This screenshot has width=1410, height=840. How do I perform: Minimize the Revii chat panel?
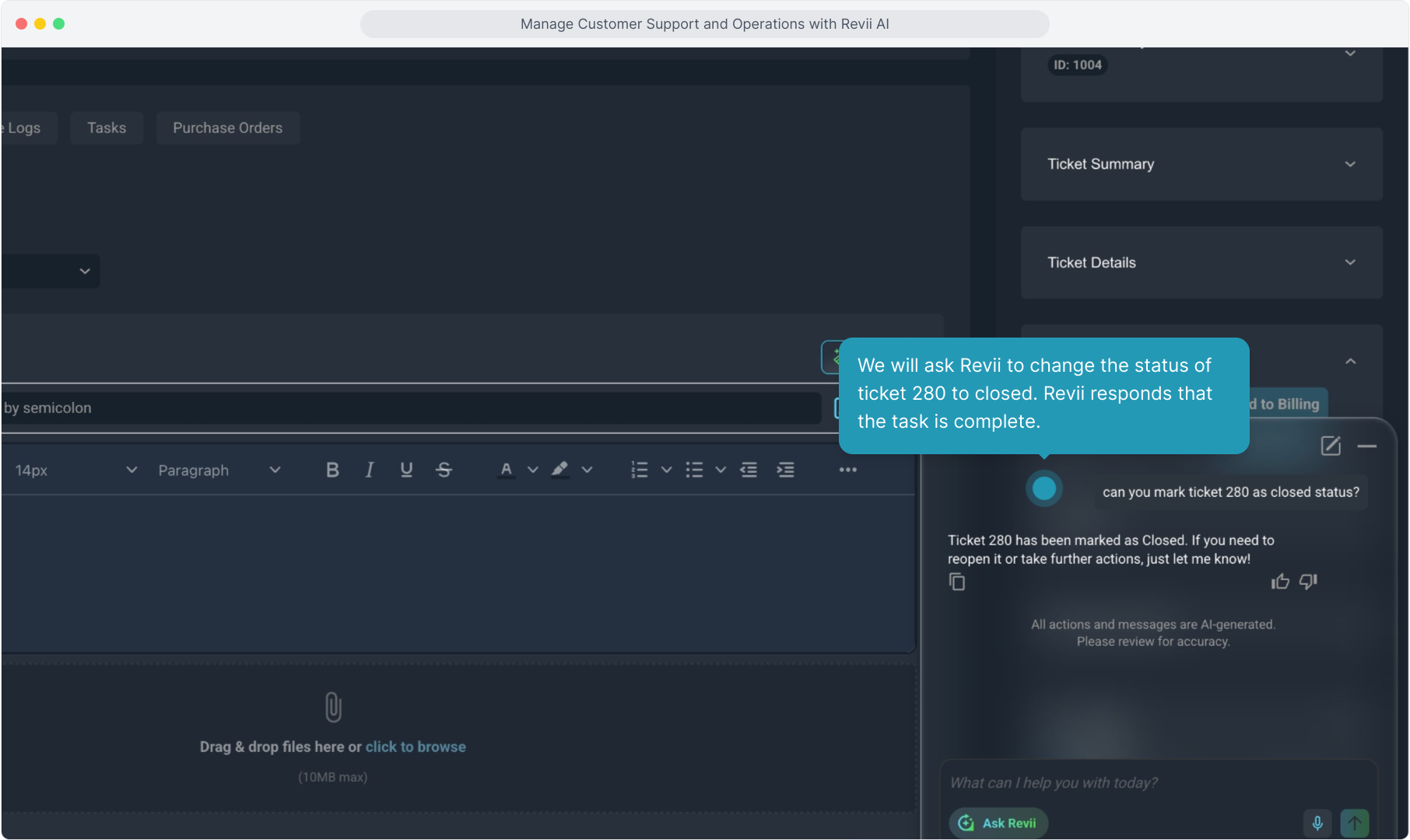point(1367,446)
